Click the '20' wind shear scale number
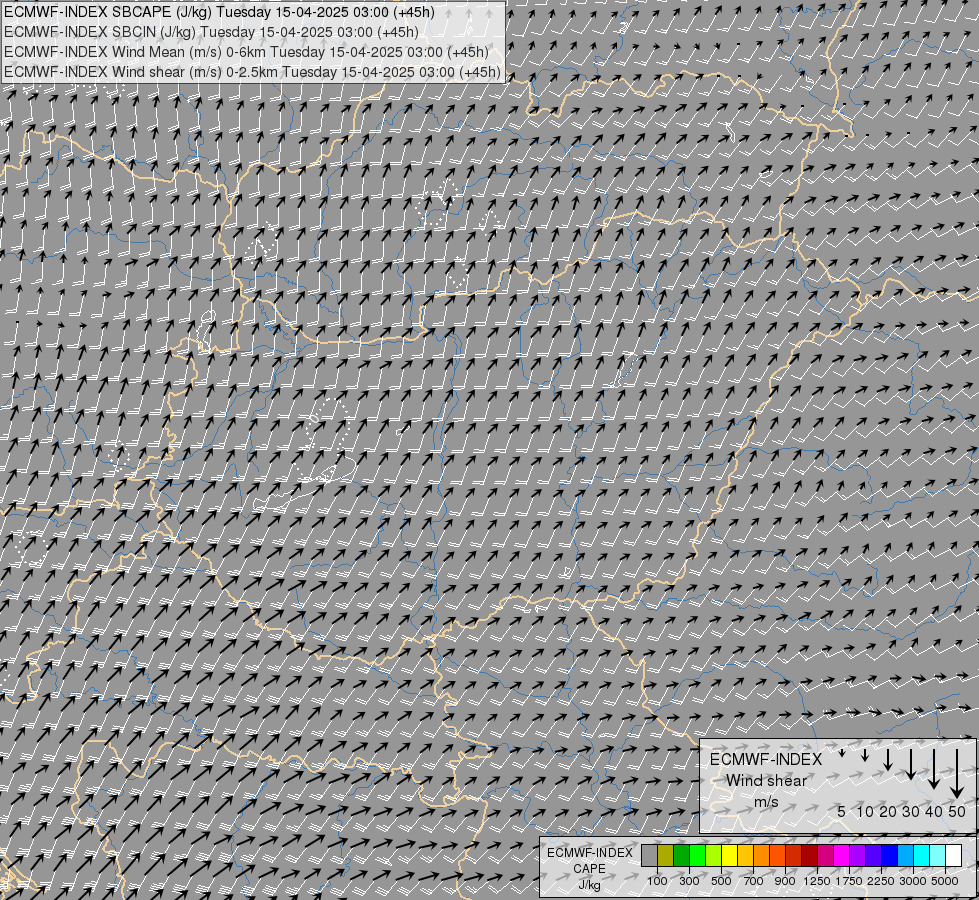This screenshot has width=979, height=900. click(888, 811)
